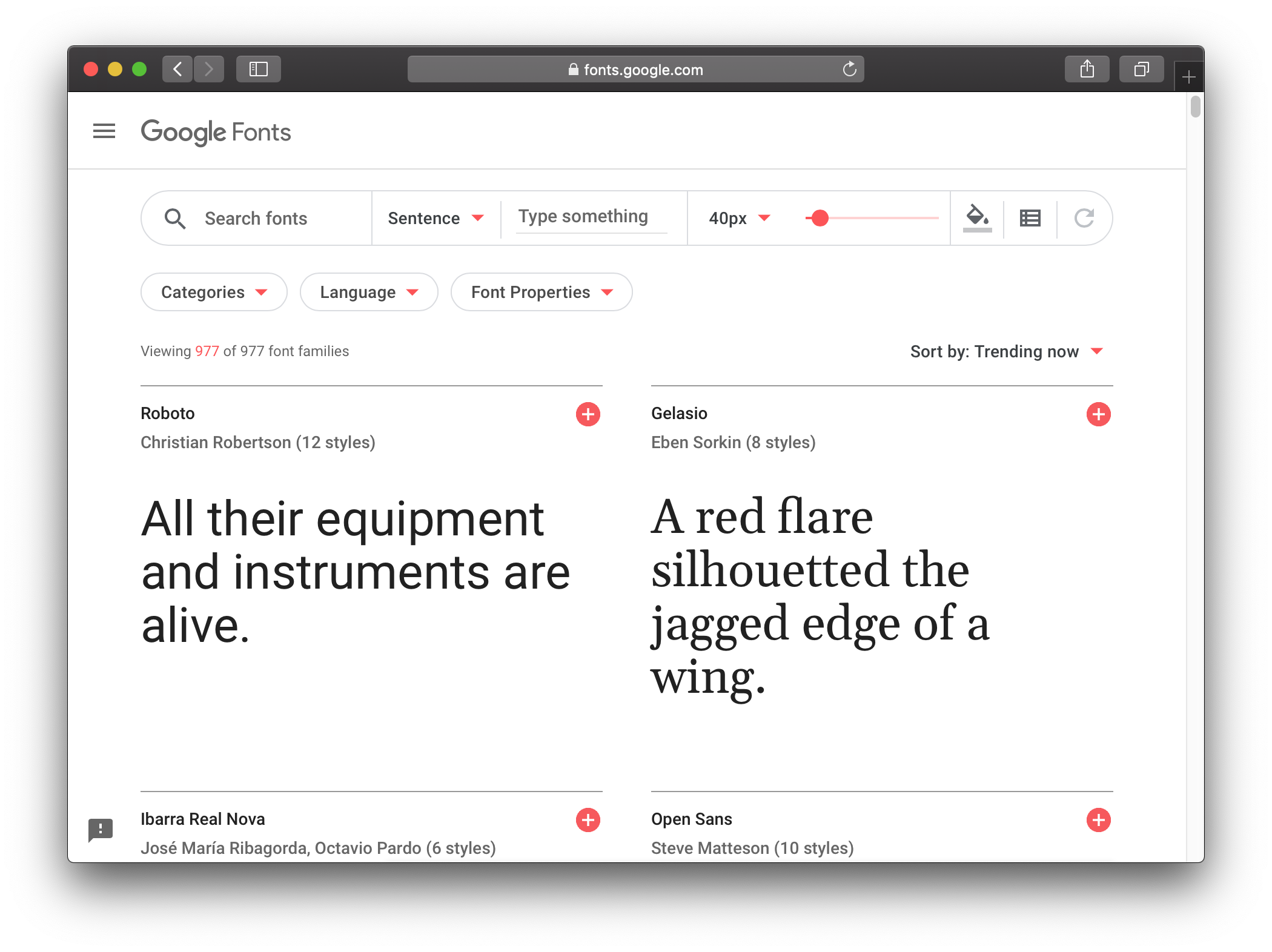Show all tabs overview
The width and height of the screenshot is (1272, 952).
pyautogui.click(x=1142, y=69)
